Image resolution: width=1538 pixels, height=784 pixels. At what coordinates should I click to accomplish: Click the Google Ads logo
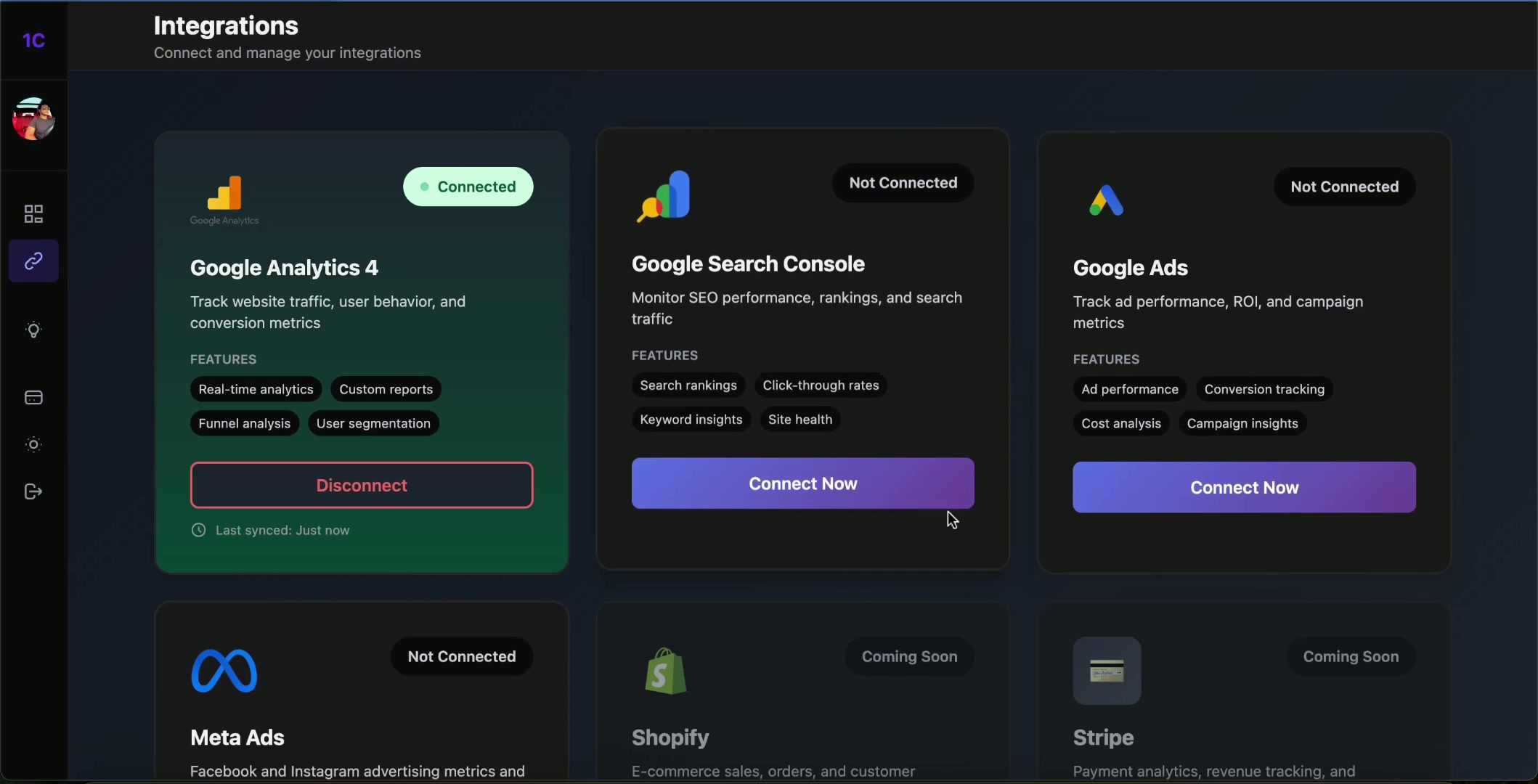1106,200
